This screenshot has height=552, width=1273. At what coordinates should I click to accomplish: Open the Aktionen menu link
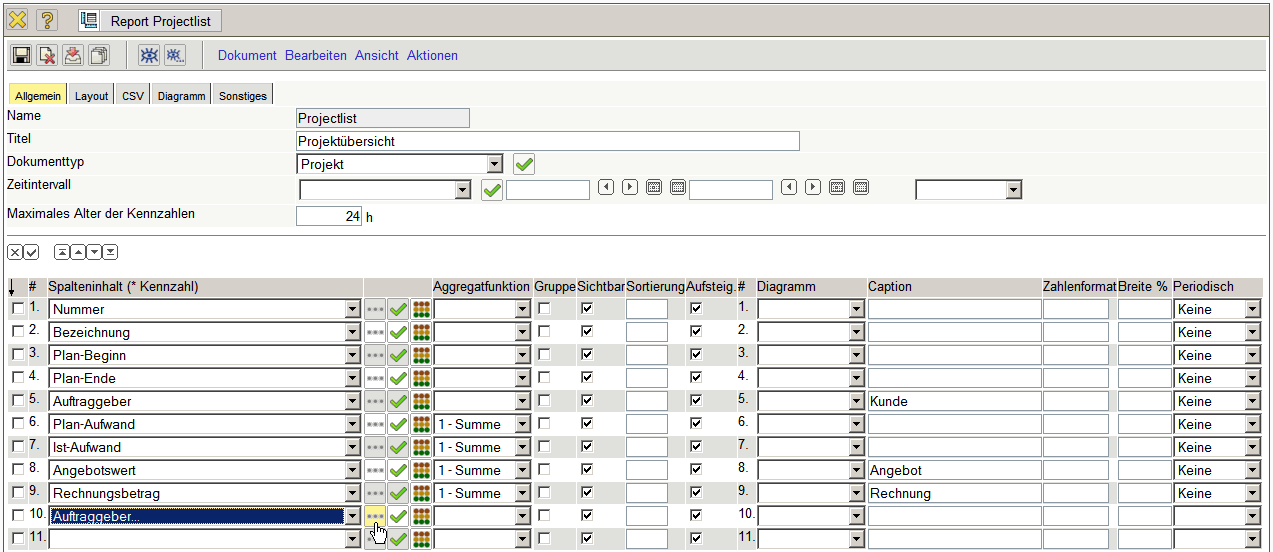pyautogui.click(x=432, y=56)
